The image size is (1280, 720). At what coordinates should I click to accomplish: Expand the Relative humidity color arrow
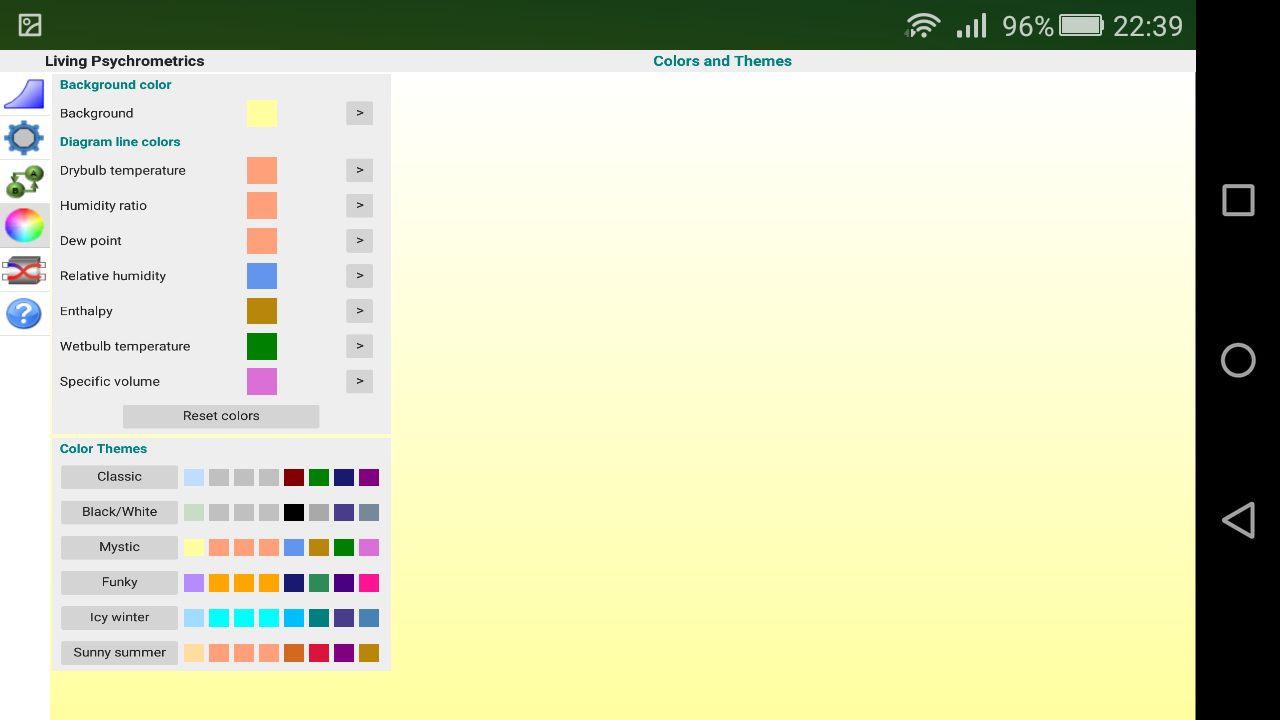[360, 275]
